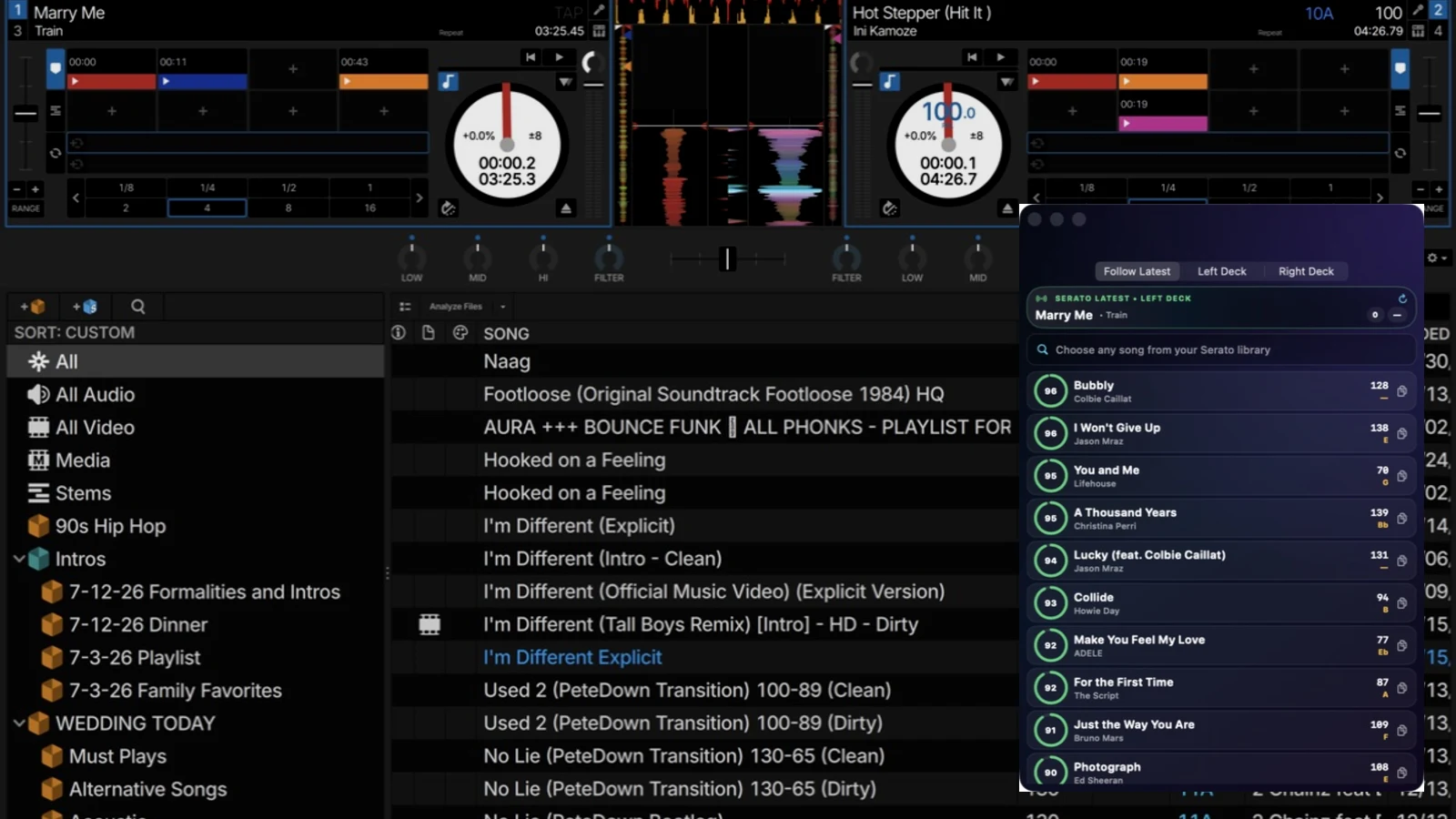Add a new crate
The height and width of the screenshot is (819, 1456).
pos(33,307)
